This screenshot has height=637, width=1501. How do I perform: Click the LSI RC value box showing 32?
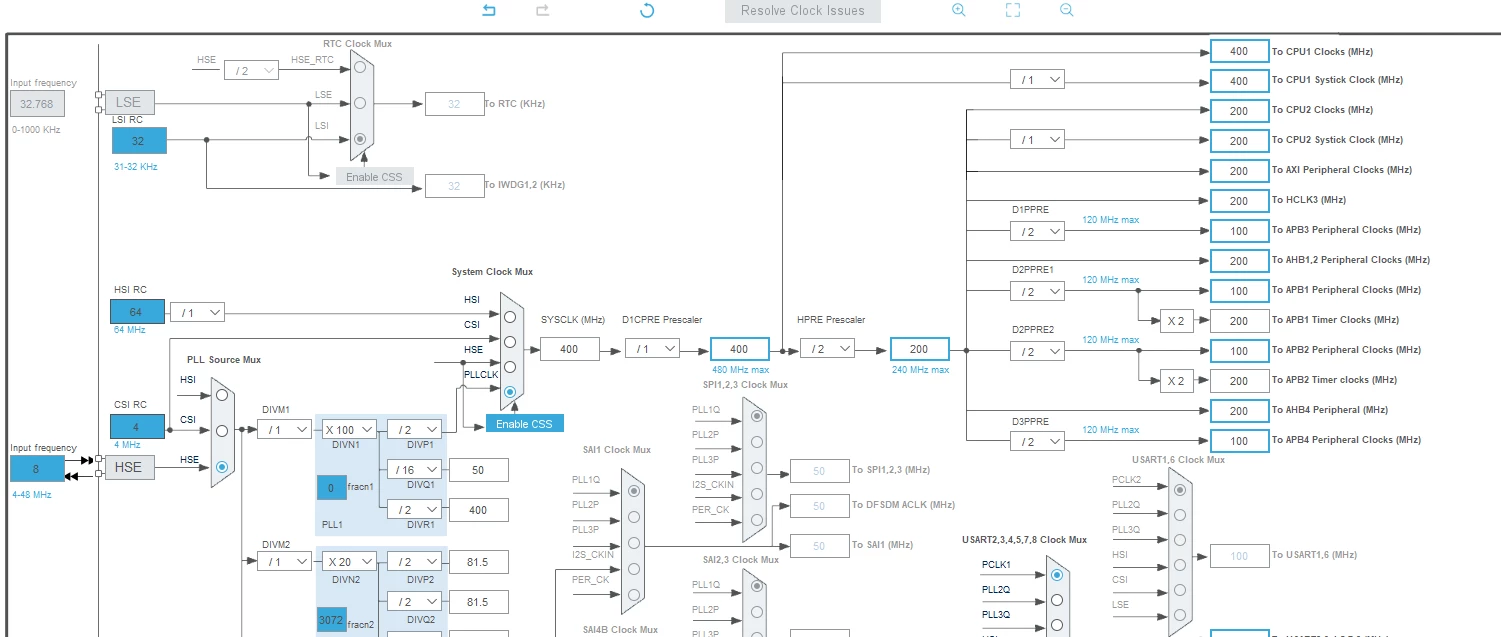coord(138,141)
